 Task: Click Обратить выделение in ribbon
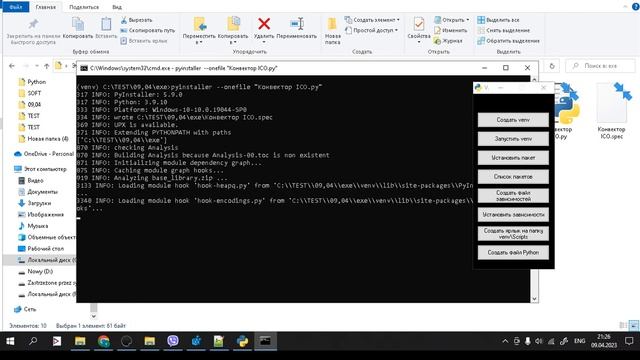(509, 41)
